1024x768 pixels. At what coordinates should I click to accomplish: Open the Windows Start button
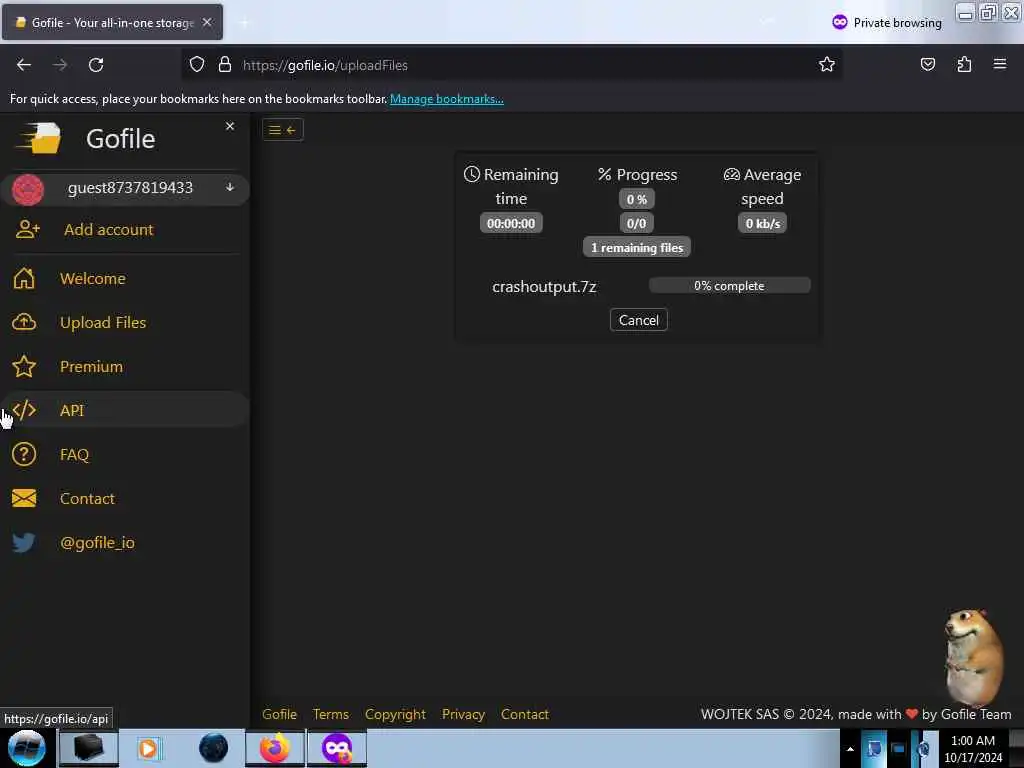(x=27, y=748)
